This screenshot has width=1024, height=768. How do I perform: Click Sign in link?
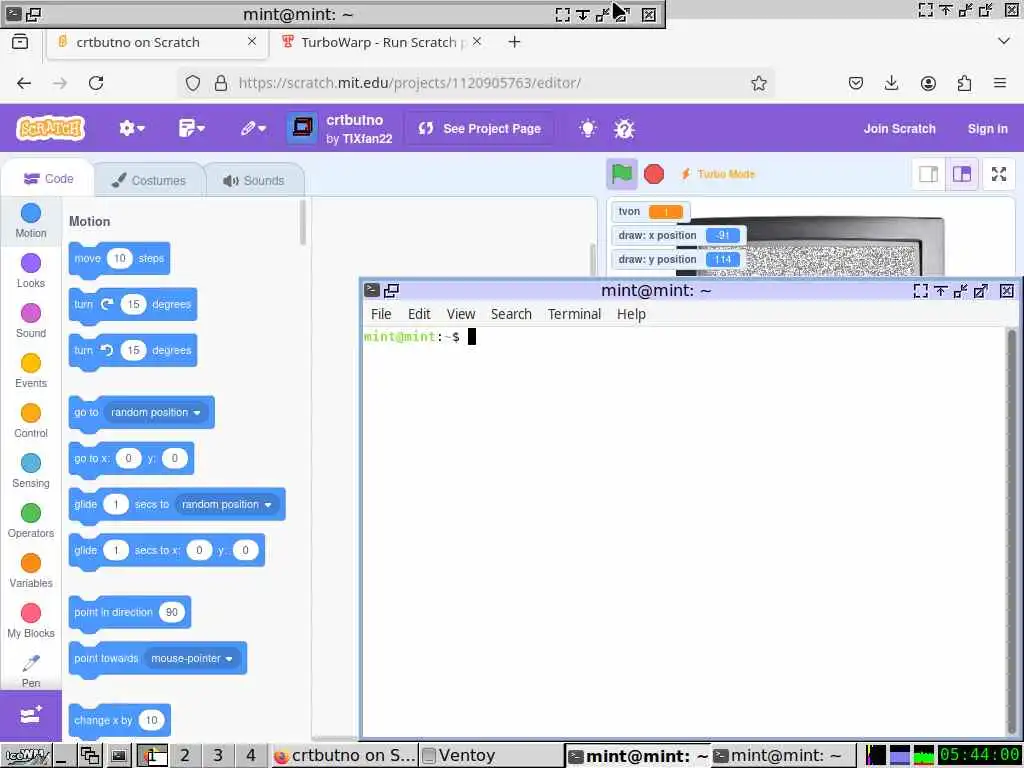(x=987, y=129)
